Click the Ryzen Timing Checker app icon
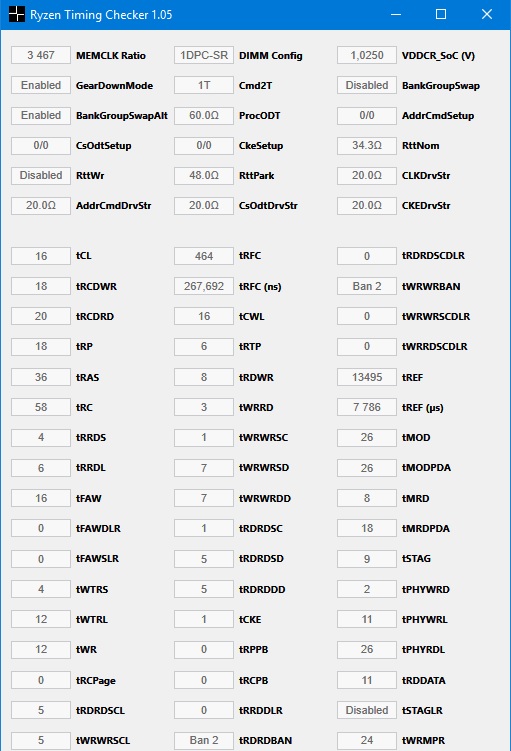Image resolution: width=511 pixels, height=751 pixels. point(16,14)
